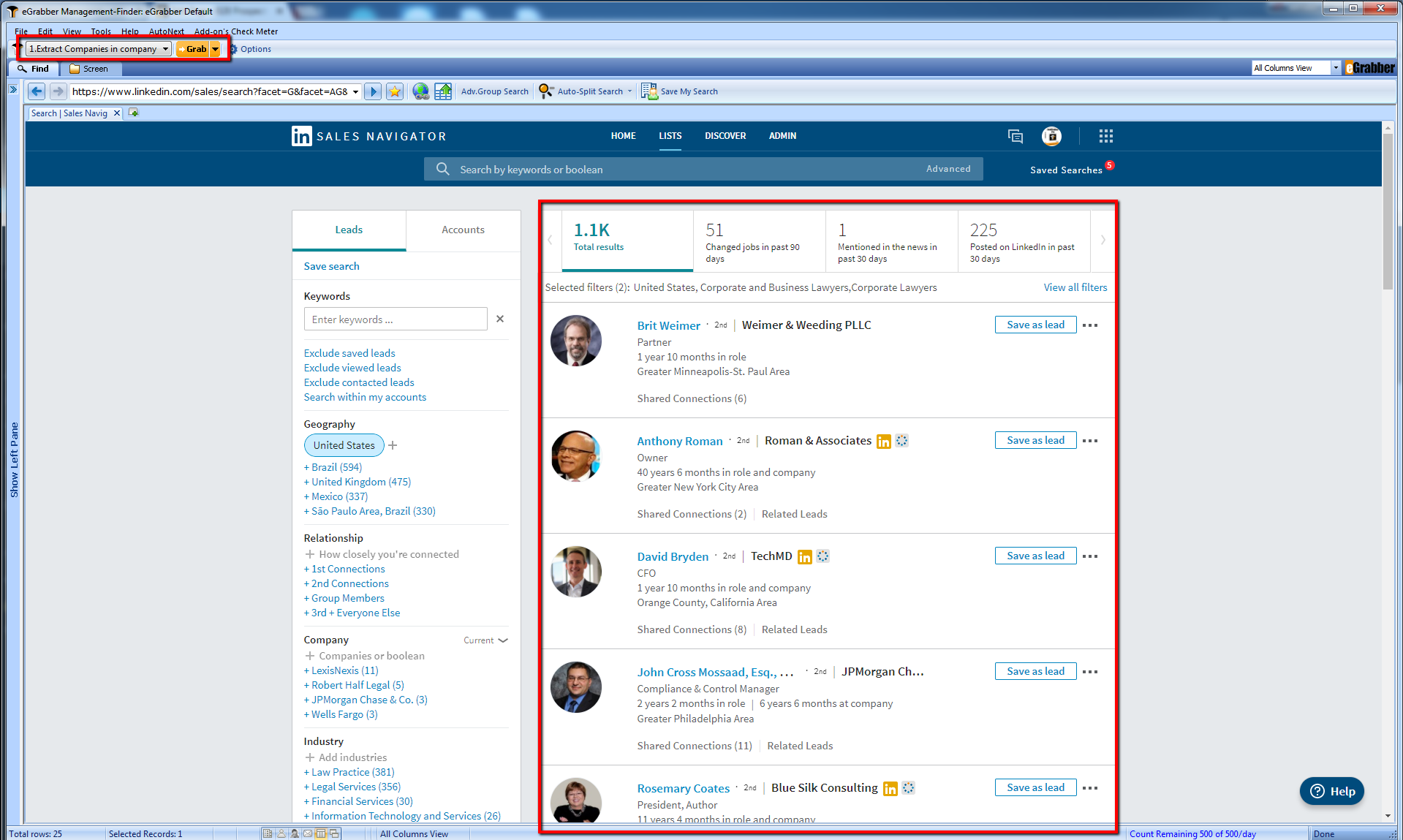Click the envelope icon in status bar
The width and height of the screenshot is (1403, 840).
(x=308, y=833)
